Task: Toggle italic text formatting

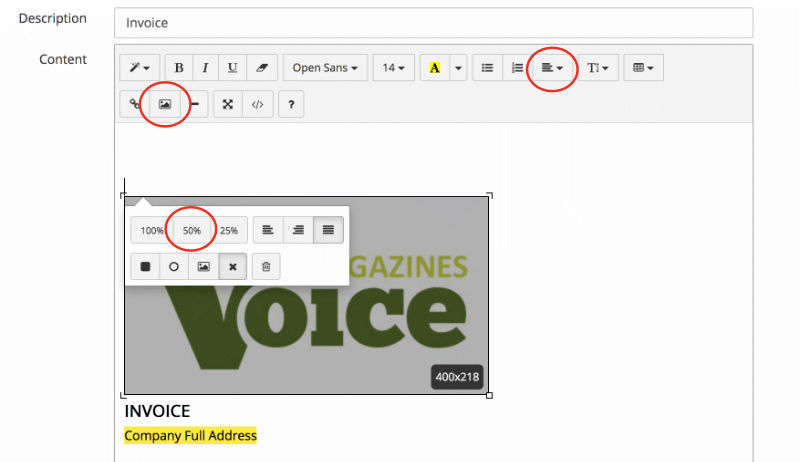Action: tap(205, 68)
